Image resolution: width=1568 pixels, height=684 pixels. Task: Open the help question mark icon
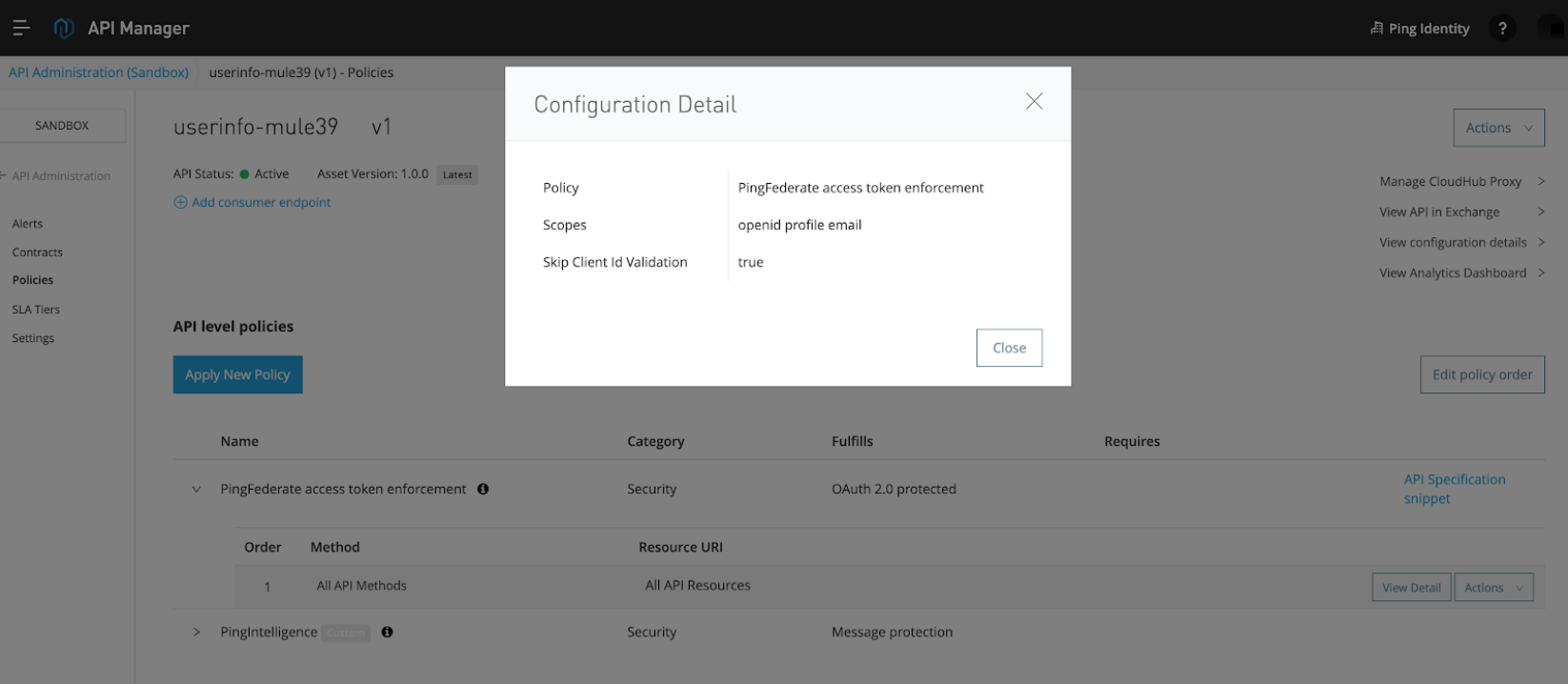point(1502,29)
